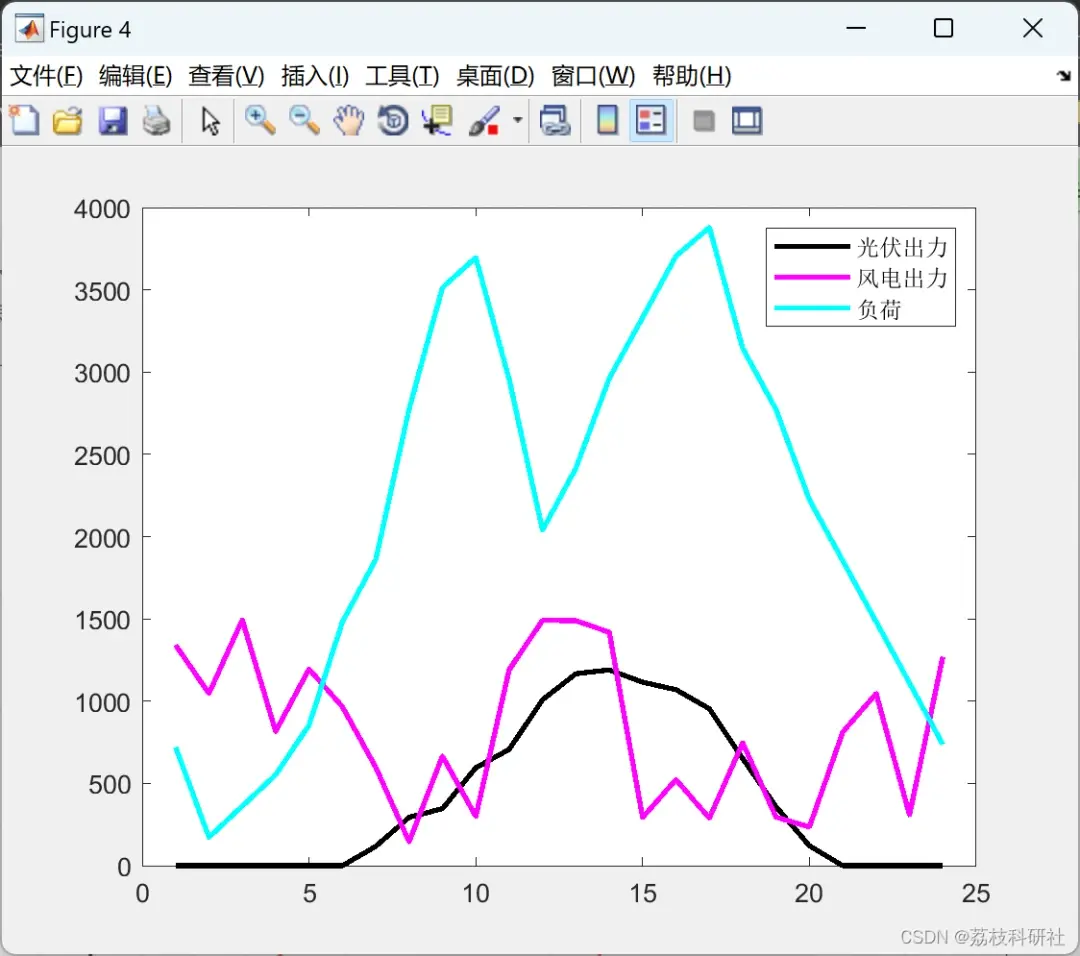Save the figure using floppy disk icon
The width and height of the screenshot is (1080, 956).
pos(112,121)
